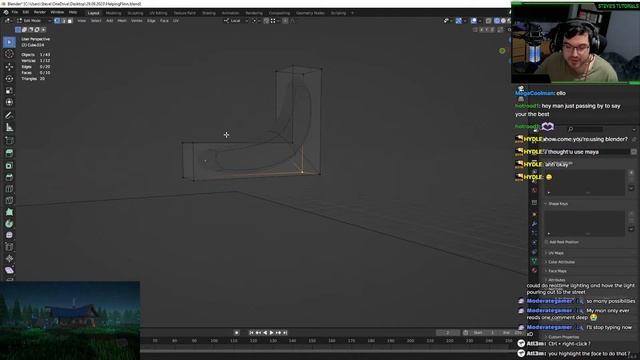Image resolution: width=640 pixels, height=360 pixels.
Task: Open the Face menu in header
Action: [x=164, y=20]
